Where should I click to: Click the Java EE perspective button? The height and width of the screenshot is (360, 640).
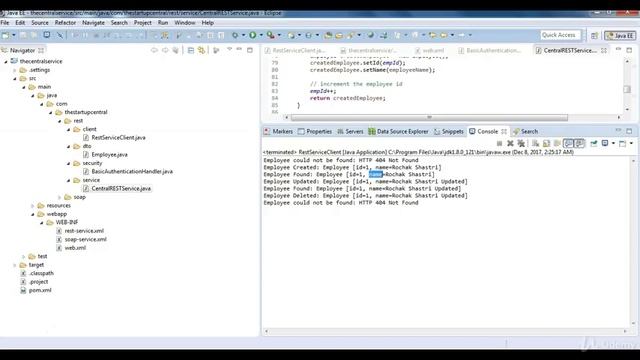click(620, 36)
